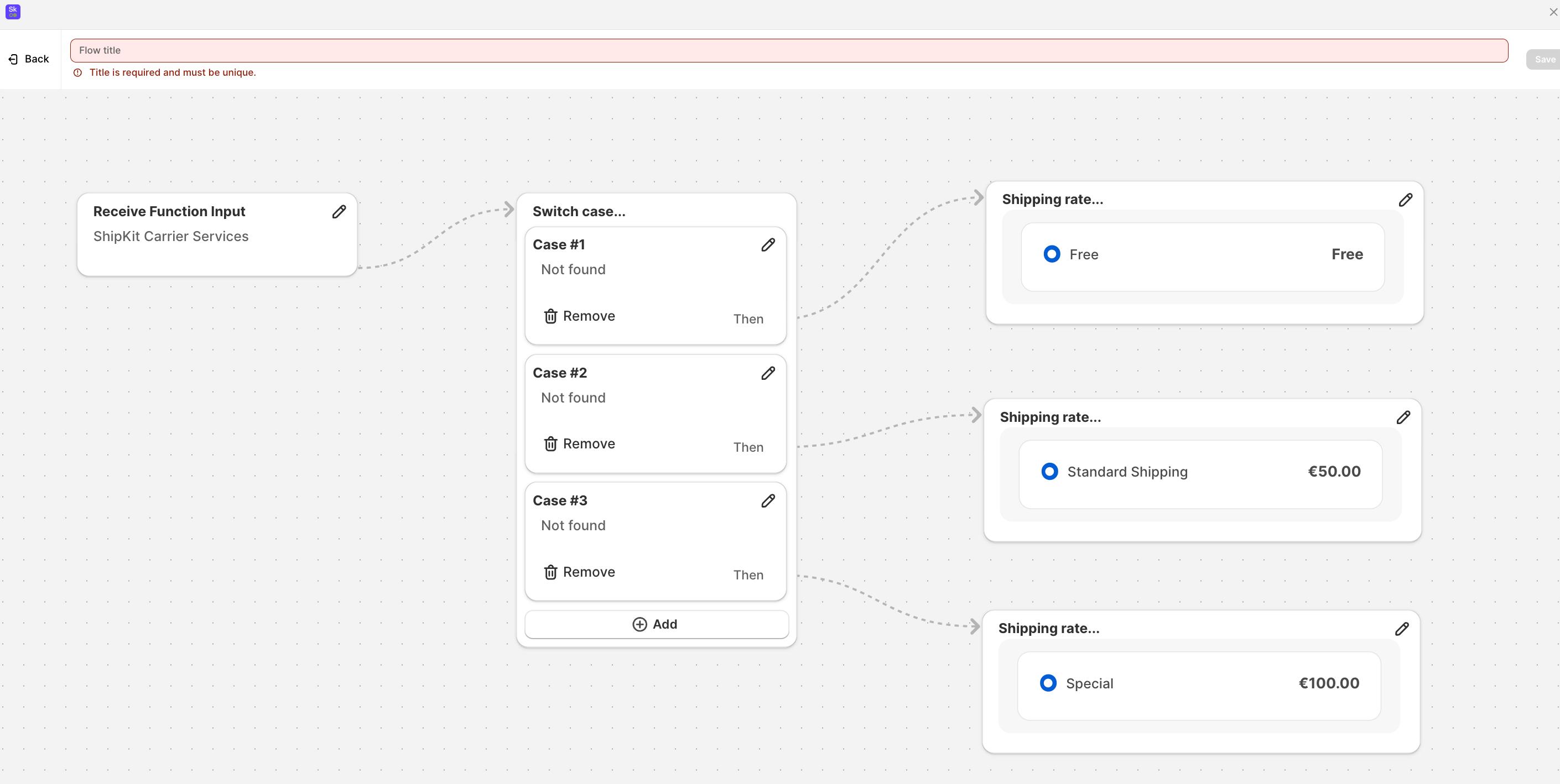The height and width of the screenshot is (784, 1560).
Task: Click the Switch case node header
Action: (x=579, y=211)
